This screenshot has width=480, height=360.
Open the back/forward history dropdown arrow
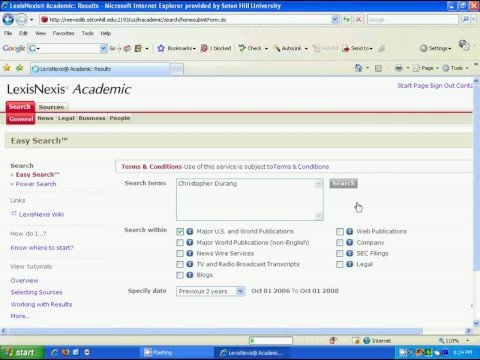tap(31, 20)
